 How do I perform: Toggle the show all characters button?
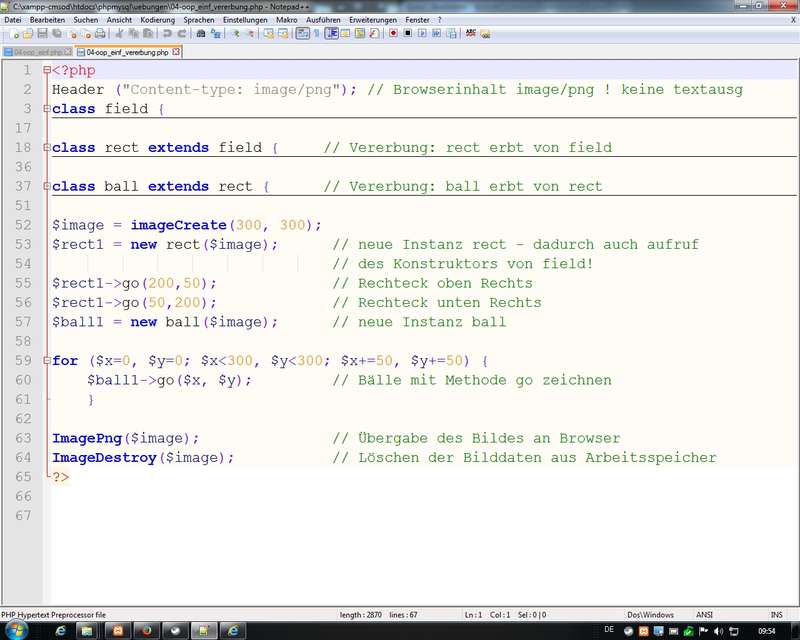[x=317, y=33]
